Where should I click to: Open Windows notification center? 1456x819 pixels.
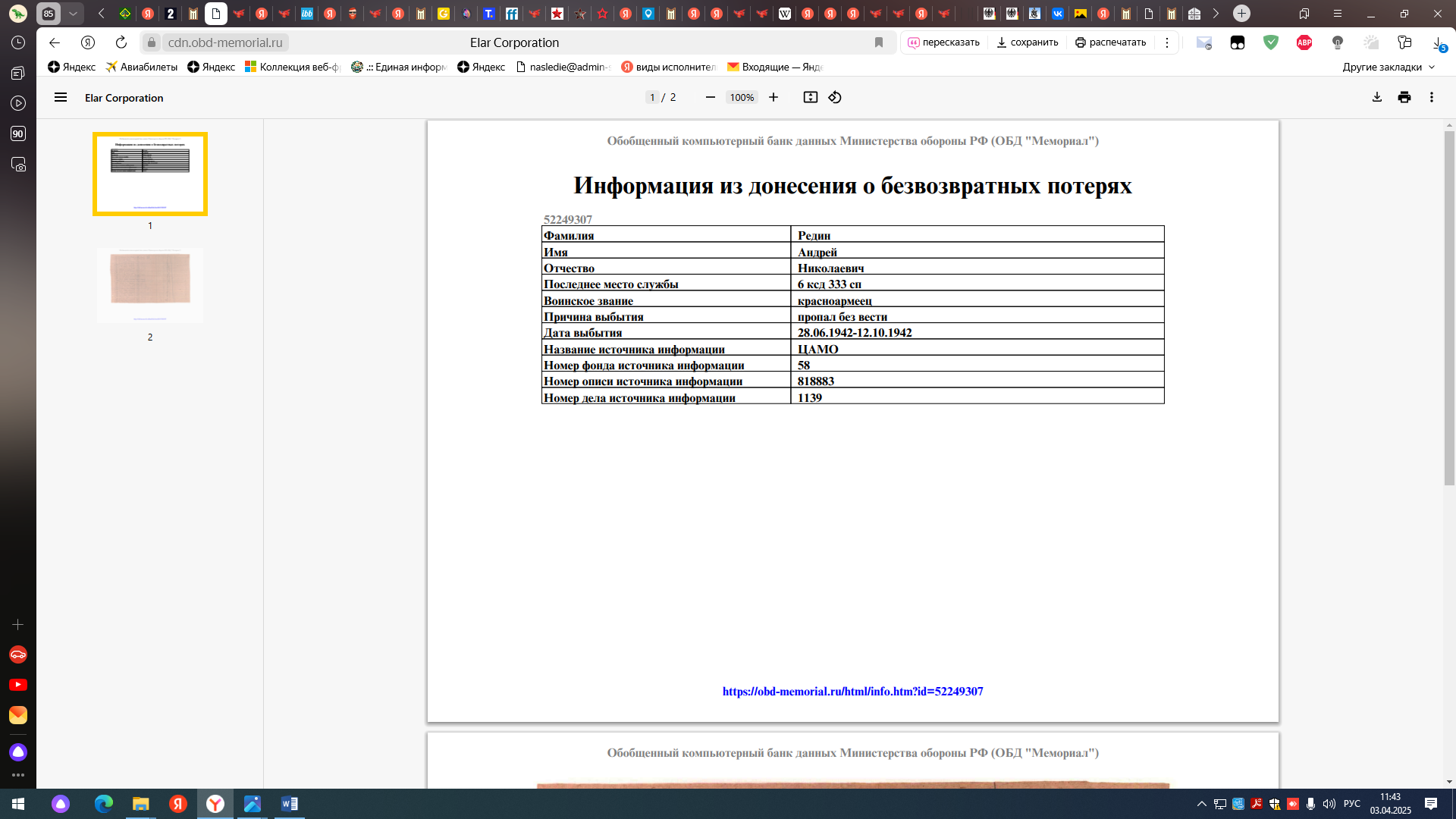pos(1431,804)
